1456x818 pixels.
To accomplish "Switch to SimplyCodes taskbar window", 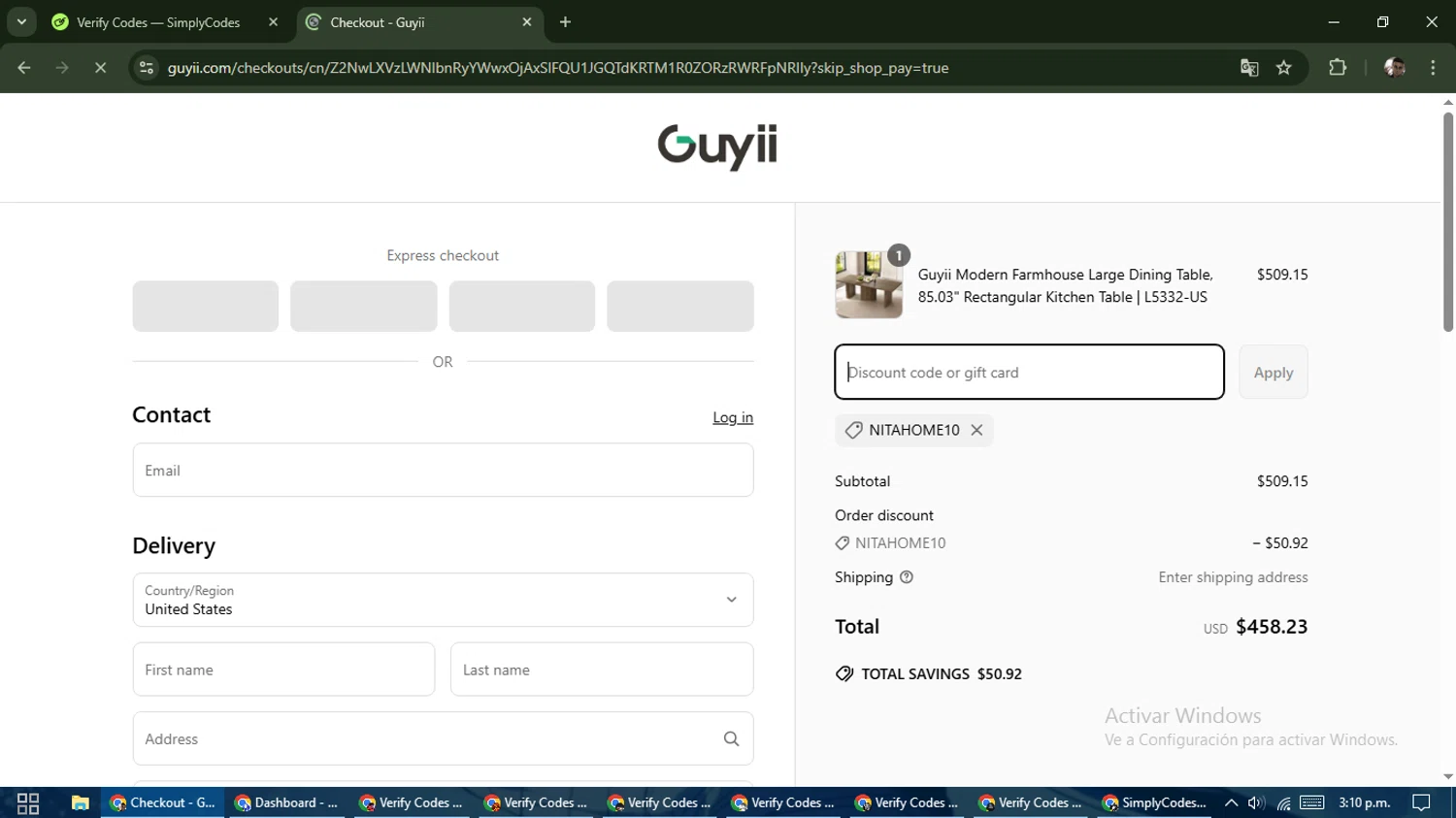I will [x=1154, y=802].
